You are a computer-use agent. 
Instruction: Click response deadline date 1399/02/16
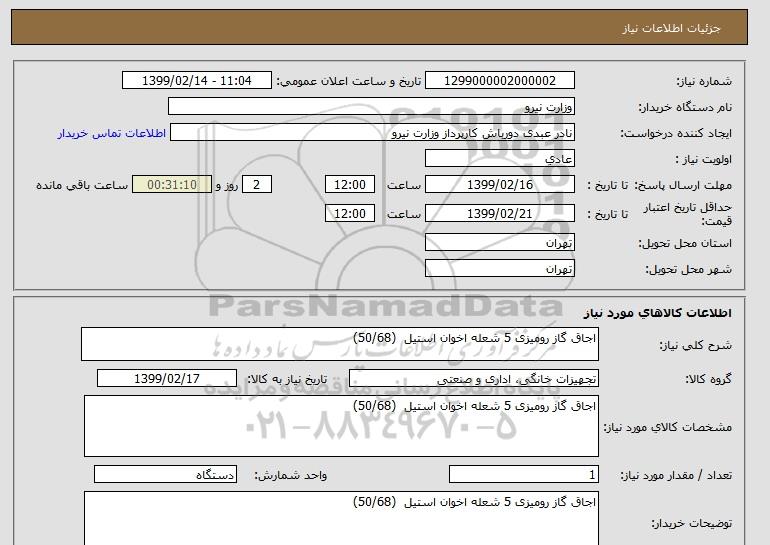(499, 185)
